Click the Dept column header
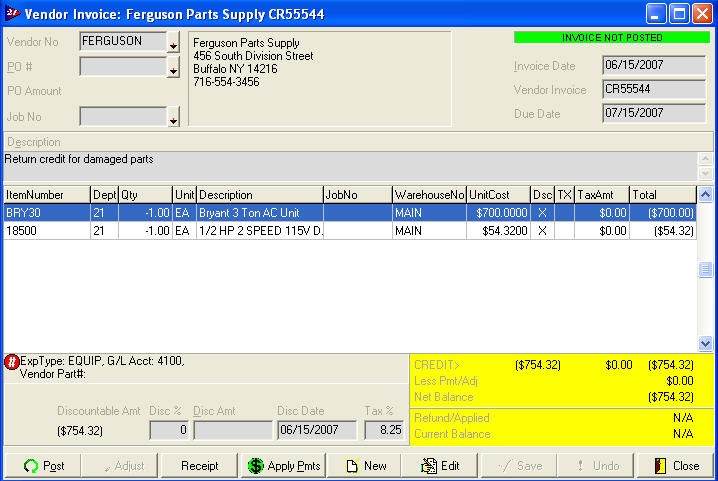The width and height of the screenshot is (718, 481). point(104,195)
